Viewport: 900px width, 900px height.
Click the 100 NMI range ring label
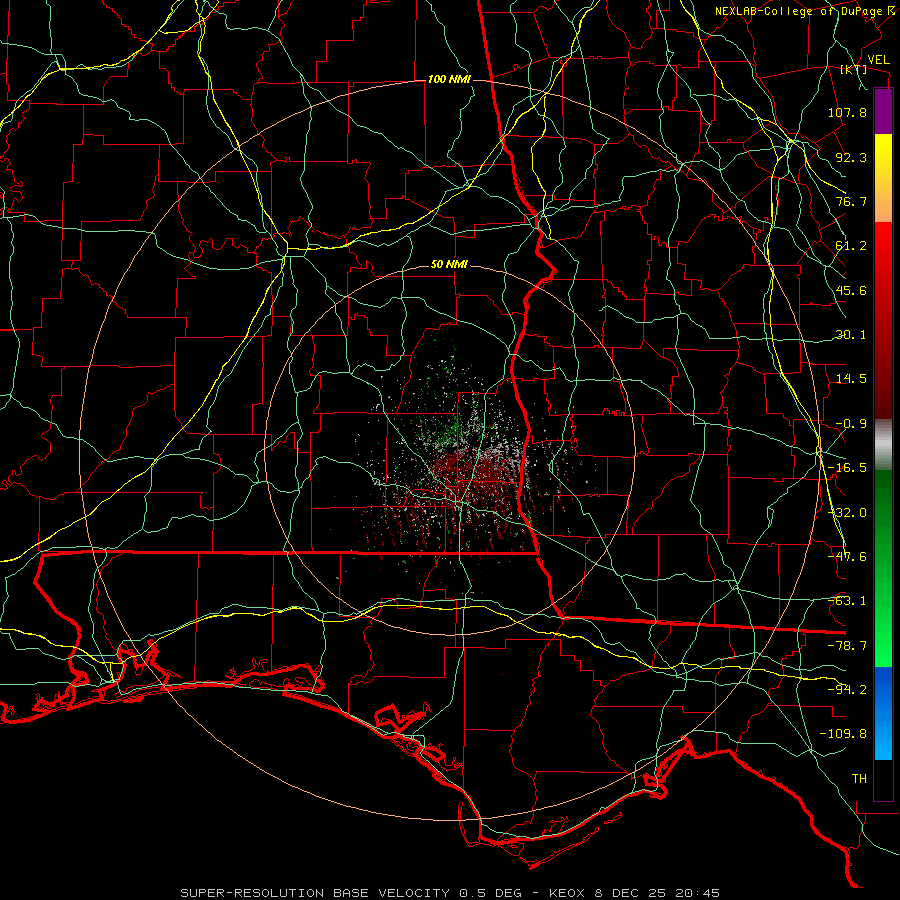[449, 79]
